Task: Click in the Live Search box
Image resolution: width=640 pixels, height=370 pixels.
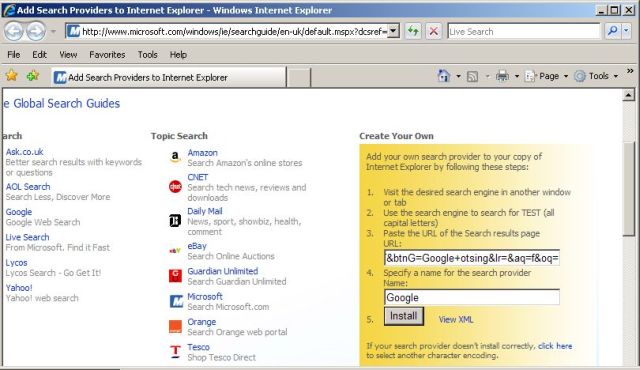Action: tap(524, 31)
